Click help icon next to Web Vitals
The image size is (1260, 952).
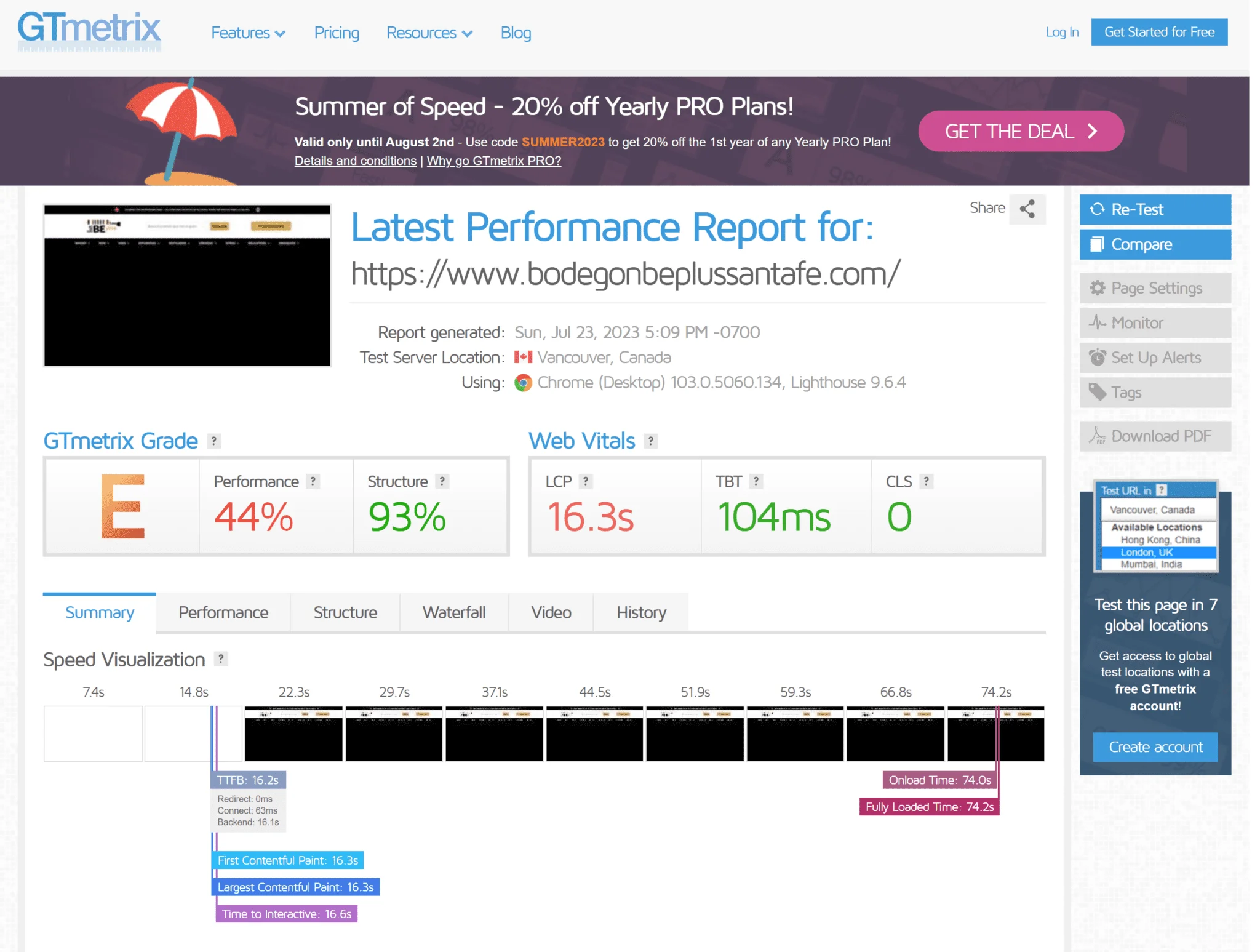(x=651, y=441)
